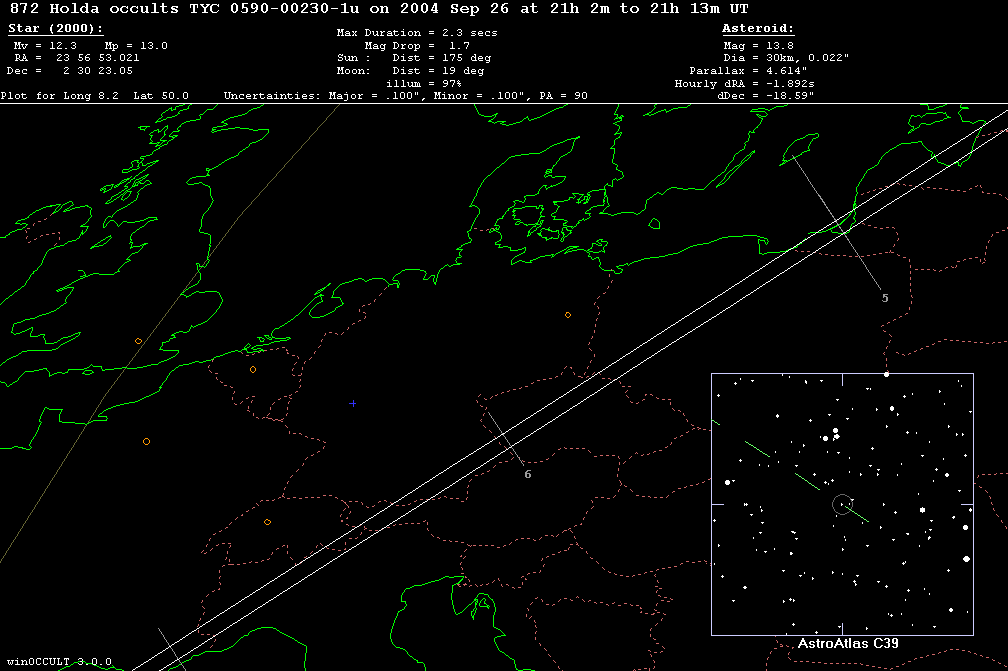This screenshot has width=1008, height=671.
Task: Click the winOCCULT 3.0.0 version label
Action: 58,662
